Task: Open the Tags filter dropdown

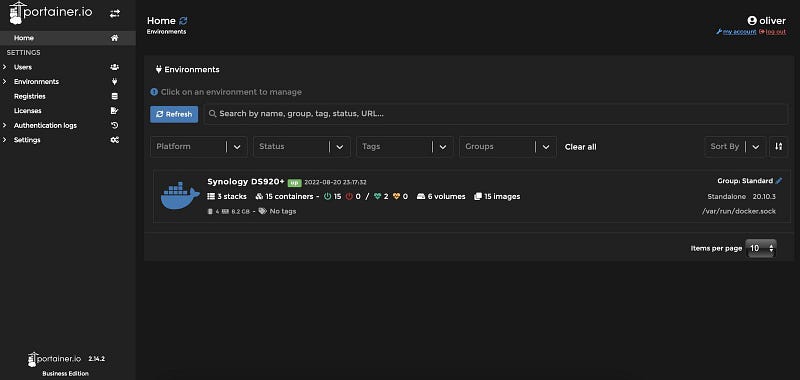Action: (405, 146)
